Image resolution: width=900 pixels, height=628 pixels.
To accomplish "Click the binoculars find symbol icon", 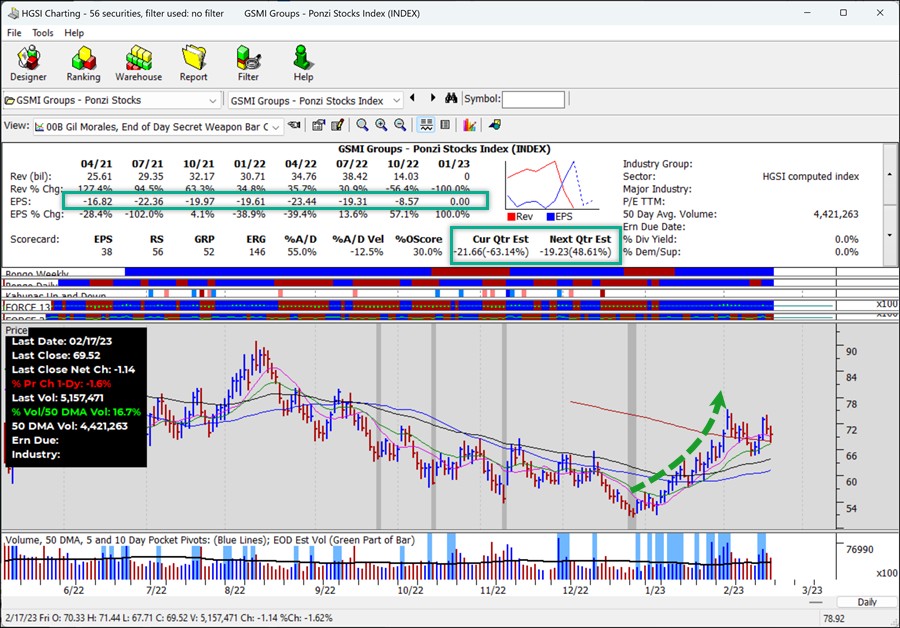I will tap(451, 99).
